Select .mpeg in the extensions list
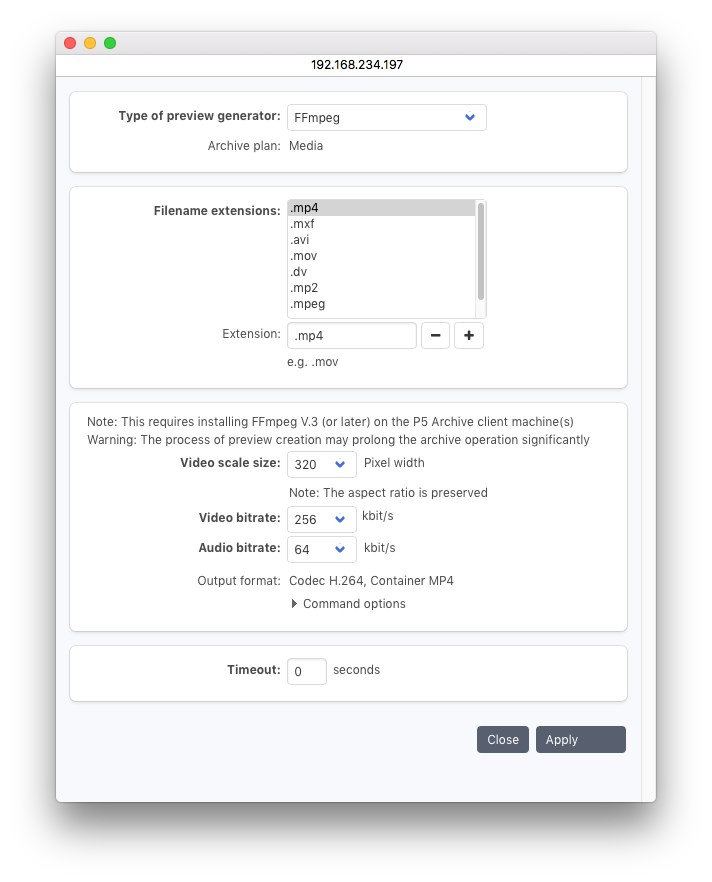 [380, 304]
